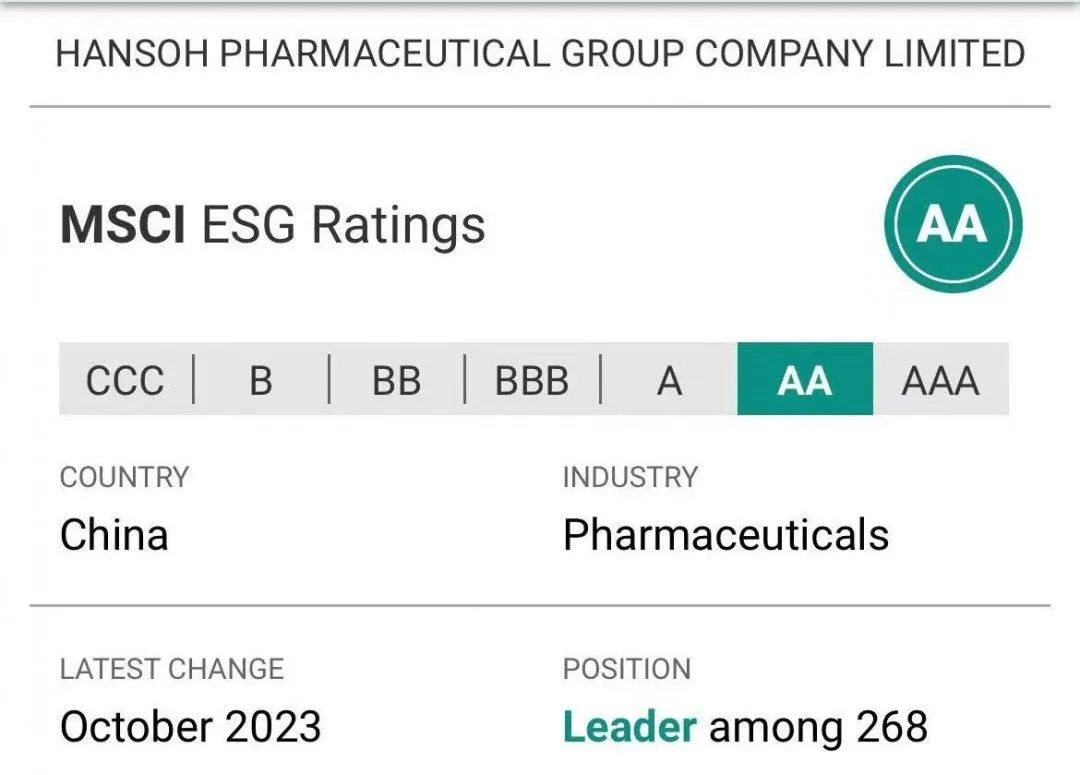Select the single A rating cell
1080x775 pixels.
point(669,380)
